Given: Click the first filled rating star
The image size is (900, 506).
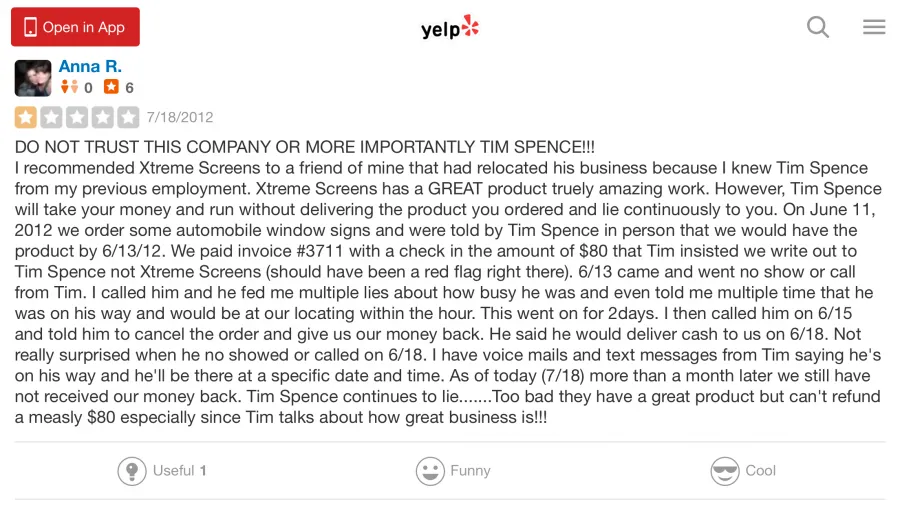Looking at the screenshot, I should tap(25, 118).
